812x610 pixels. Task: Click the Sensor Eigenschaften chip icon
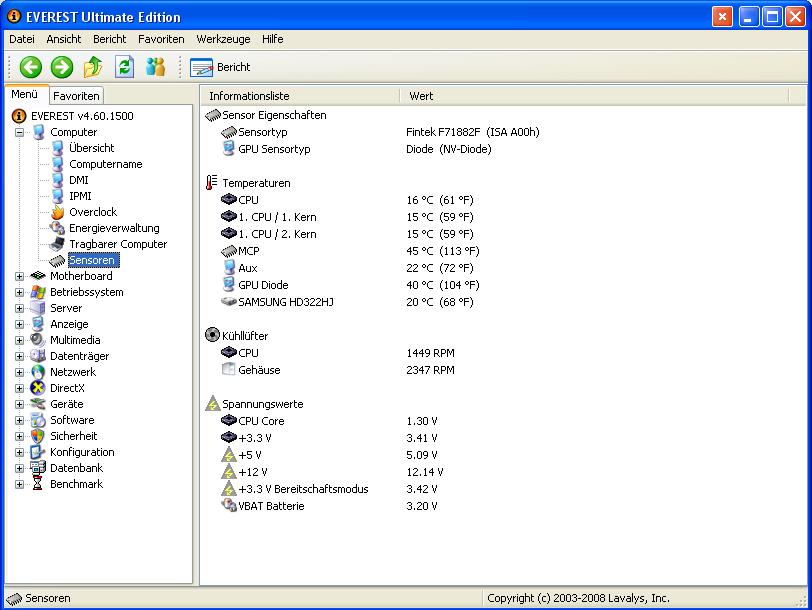pyautogui.click(x=213, y=115)
